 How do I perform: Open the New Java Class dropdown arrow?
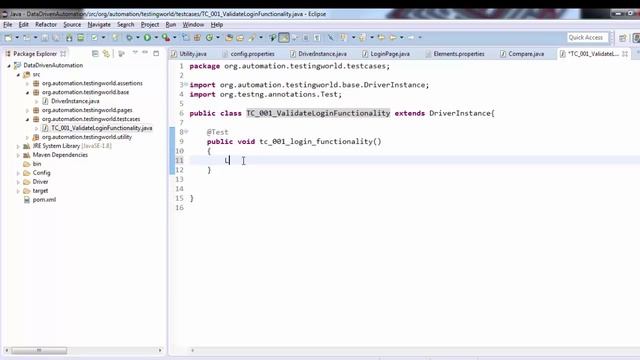click(218, 38)
